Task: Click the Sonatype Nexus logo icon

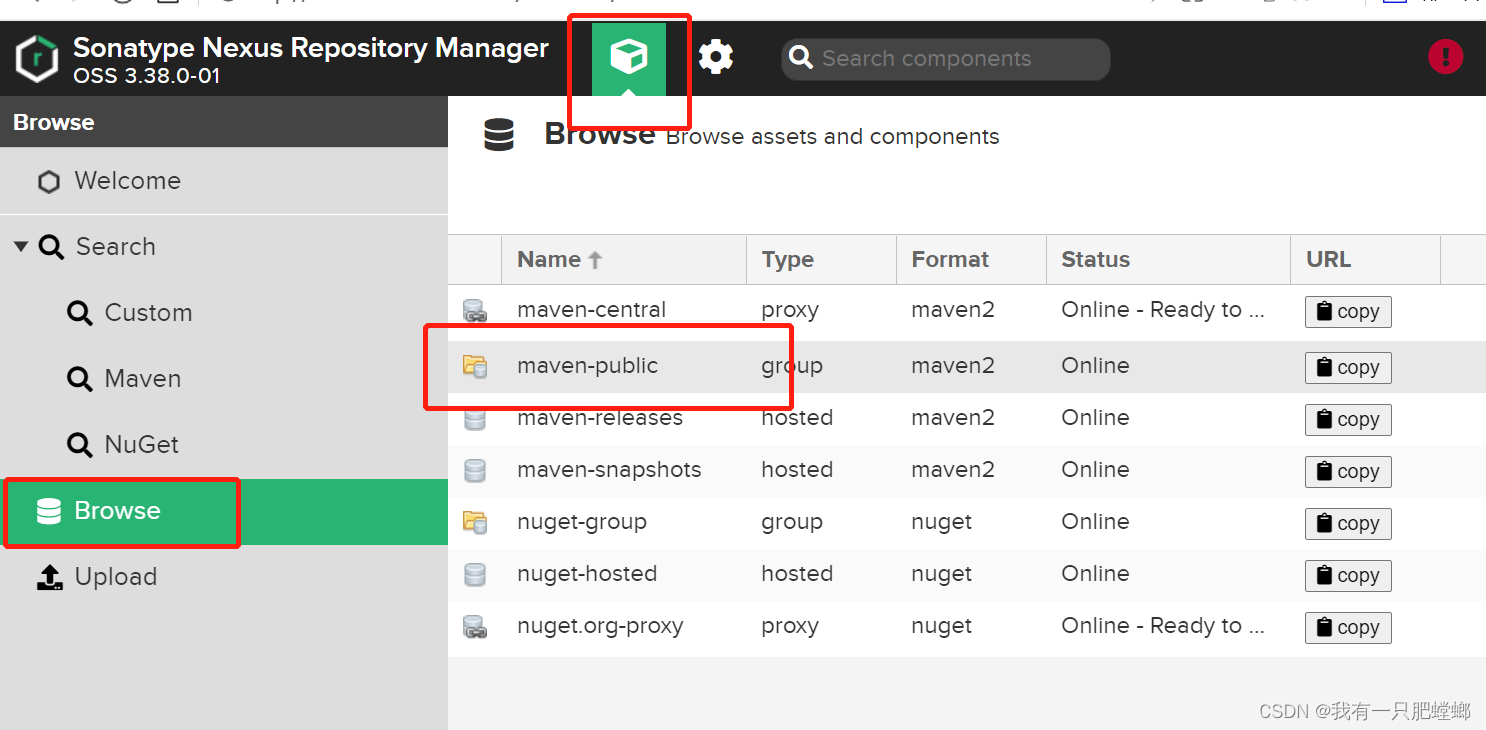Action: pyautogui.click(x=37, y=59)
